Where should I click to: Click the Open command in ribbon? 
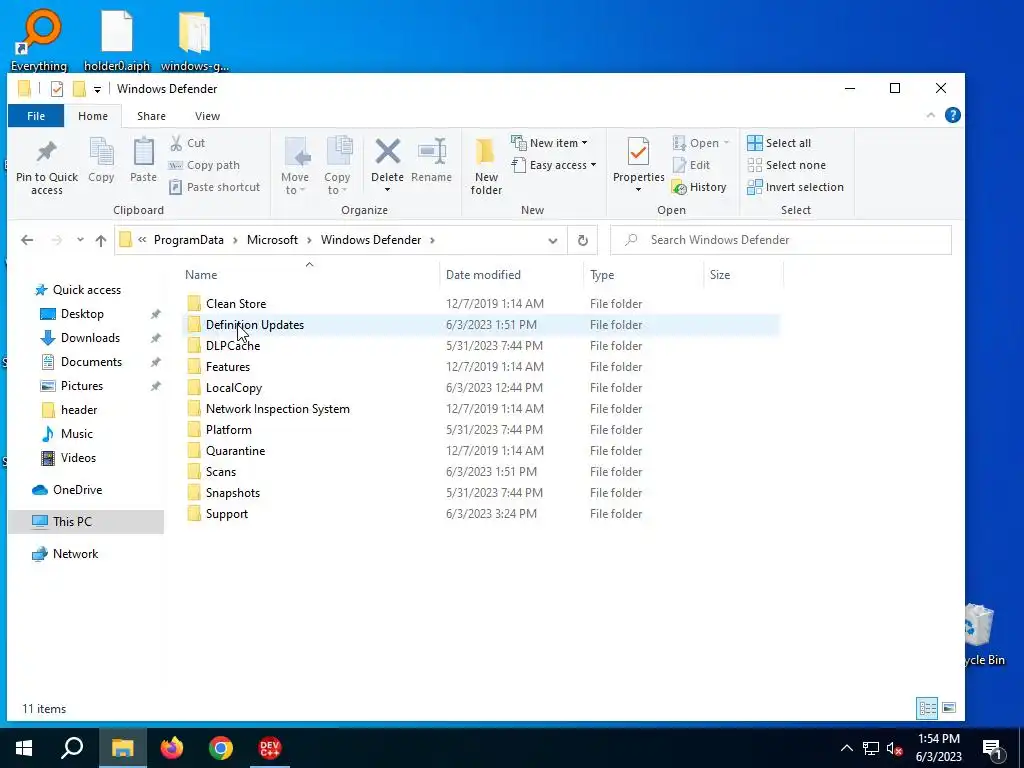point(700,143)
